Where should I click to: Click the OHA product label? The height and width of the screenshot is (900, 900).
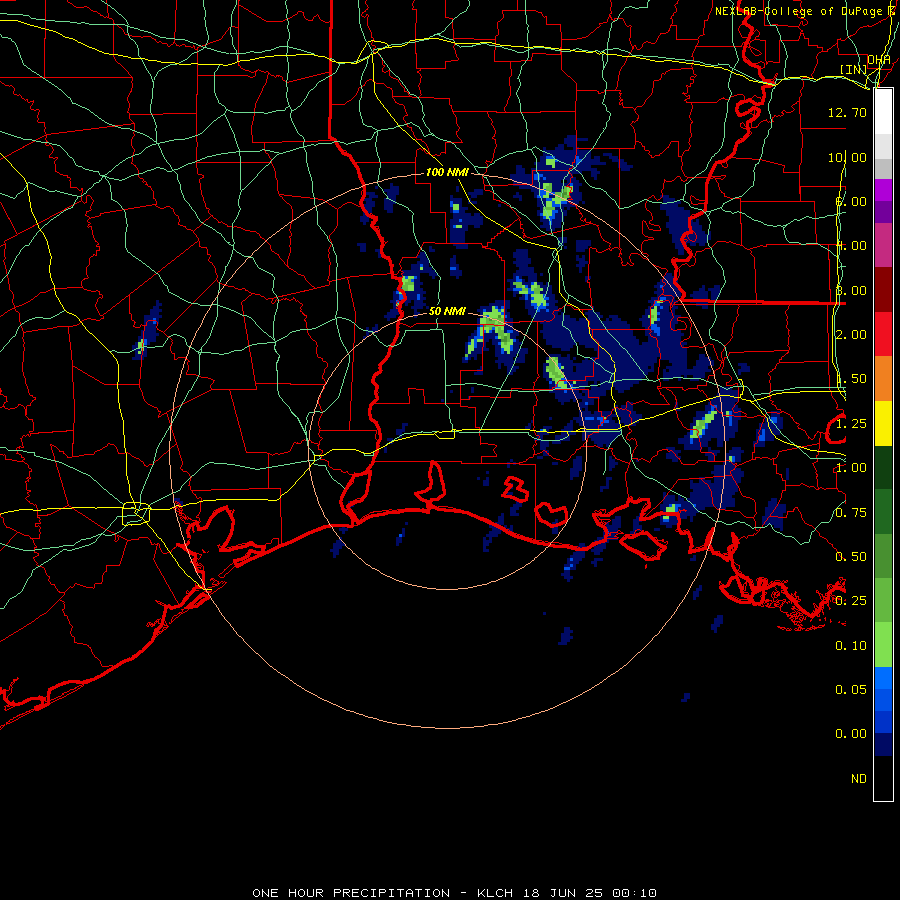879,60
